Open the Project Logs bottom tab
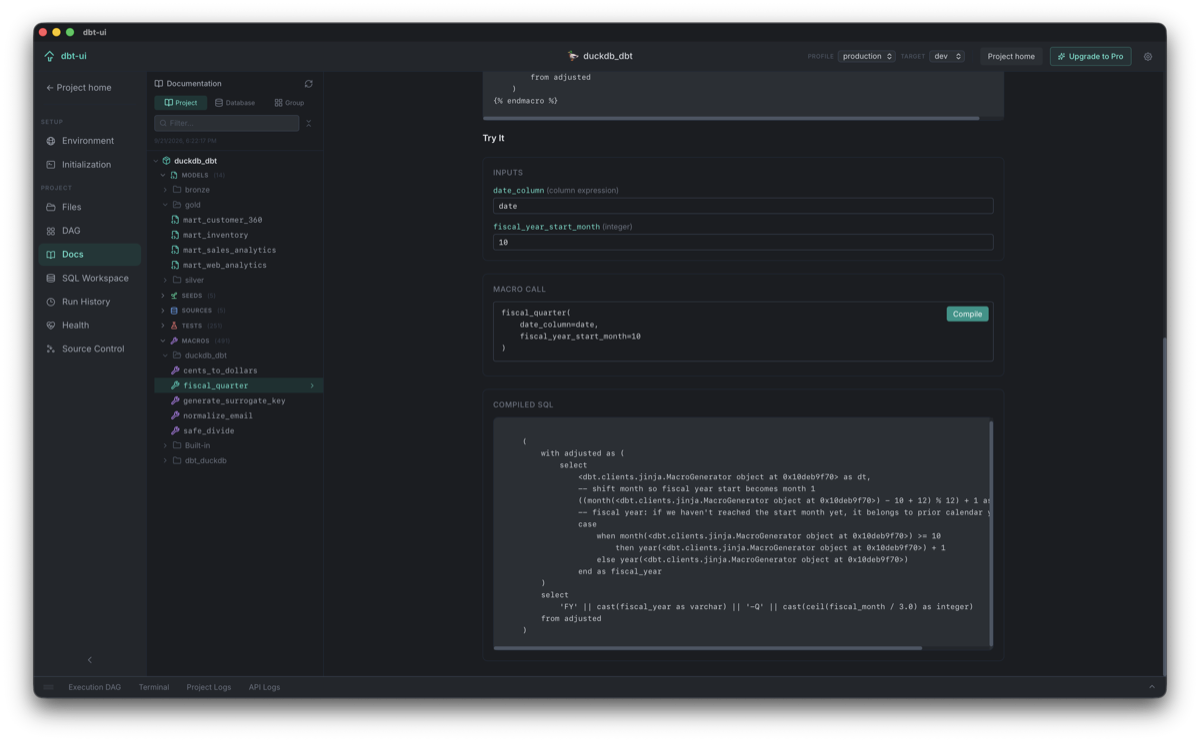This screenshot has height=742, width=1200. [x=209, y=688]
